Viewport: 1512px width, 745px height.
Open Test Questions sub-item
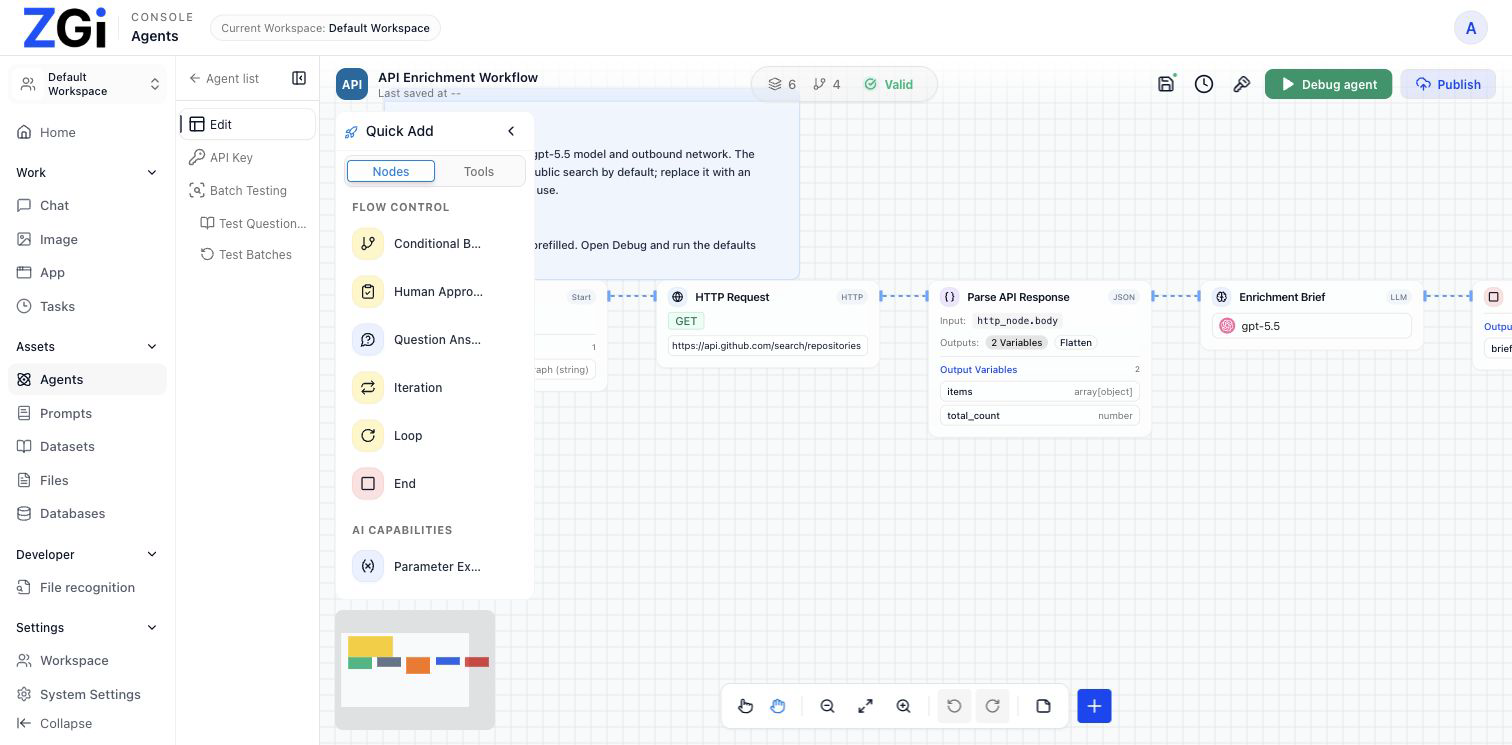coord(254,223)
